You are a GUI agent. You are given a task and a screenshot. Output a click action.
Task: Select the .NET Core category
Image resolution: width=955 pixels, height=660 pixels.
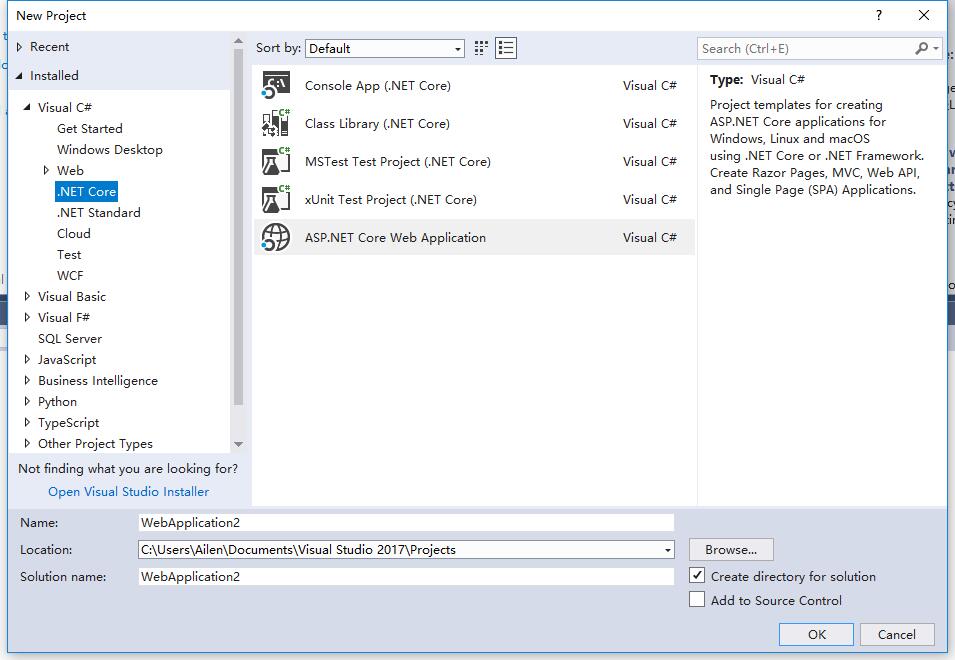(85, 191)
